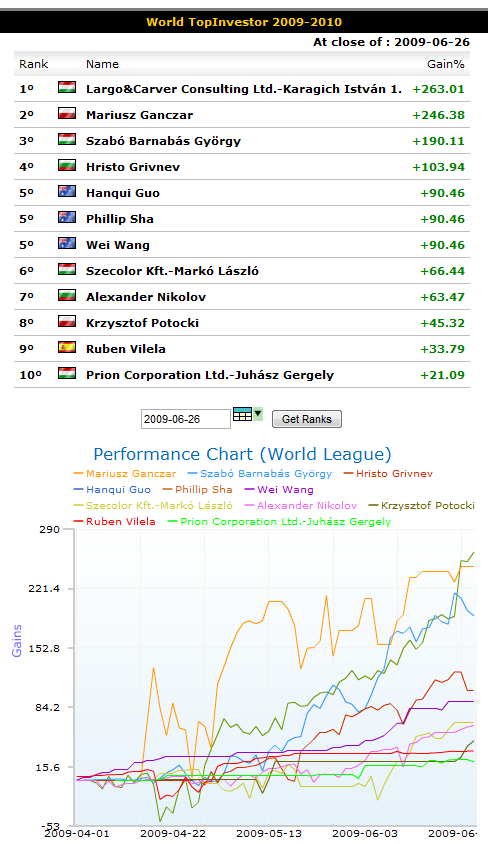Open the calendar date picker icon
488x844 pixels.
242,414
